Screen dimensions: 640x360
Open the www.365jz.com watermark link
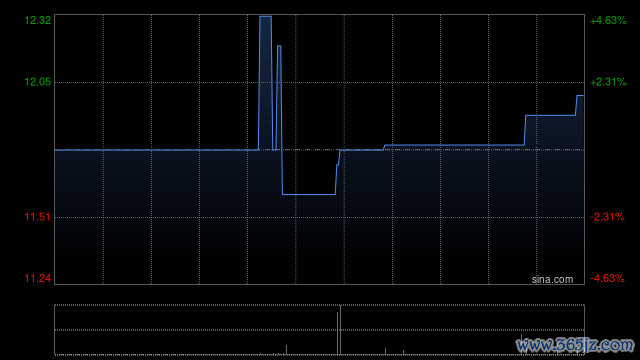[x=575, y=345]
